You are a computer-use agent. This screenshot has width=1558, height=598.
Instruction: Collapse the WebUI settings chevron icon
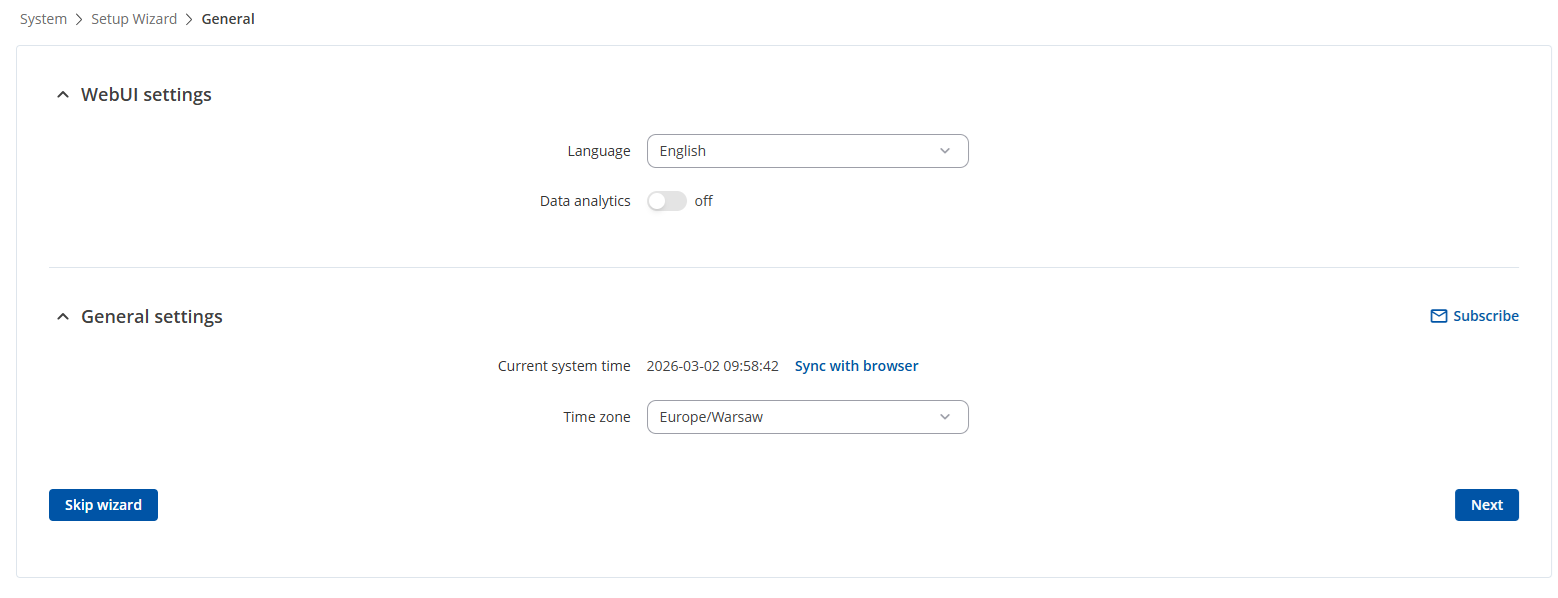[x=63, y=95]
